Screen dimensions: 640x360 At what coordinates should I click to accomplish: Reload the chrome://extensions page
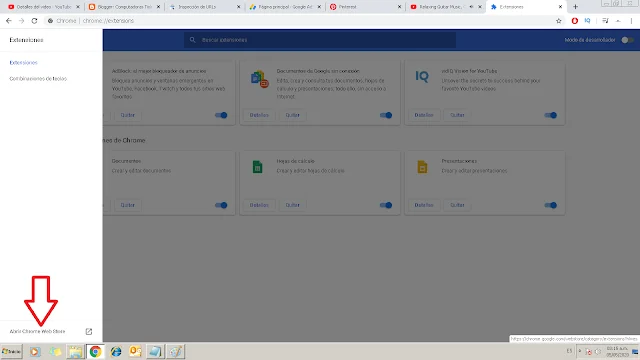click(34, 21)
